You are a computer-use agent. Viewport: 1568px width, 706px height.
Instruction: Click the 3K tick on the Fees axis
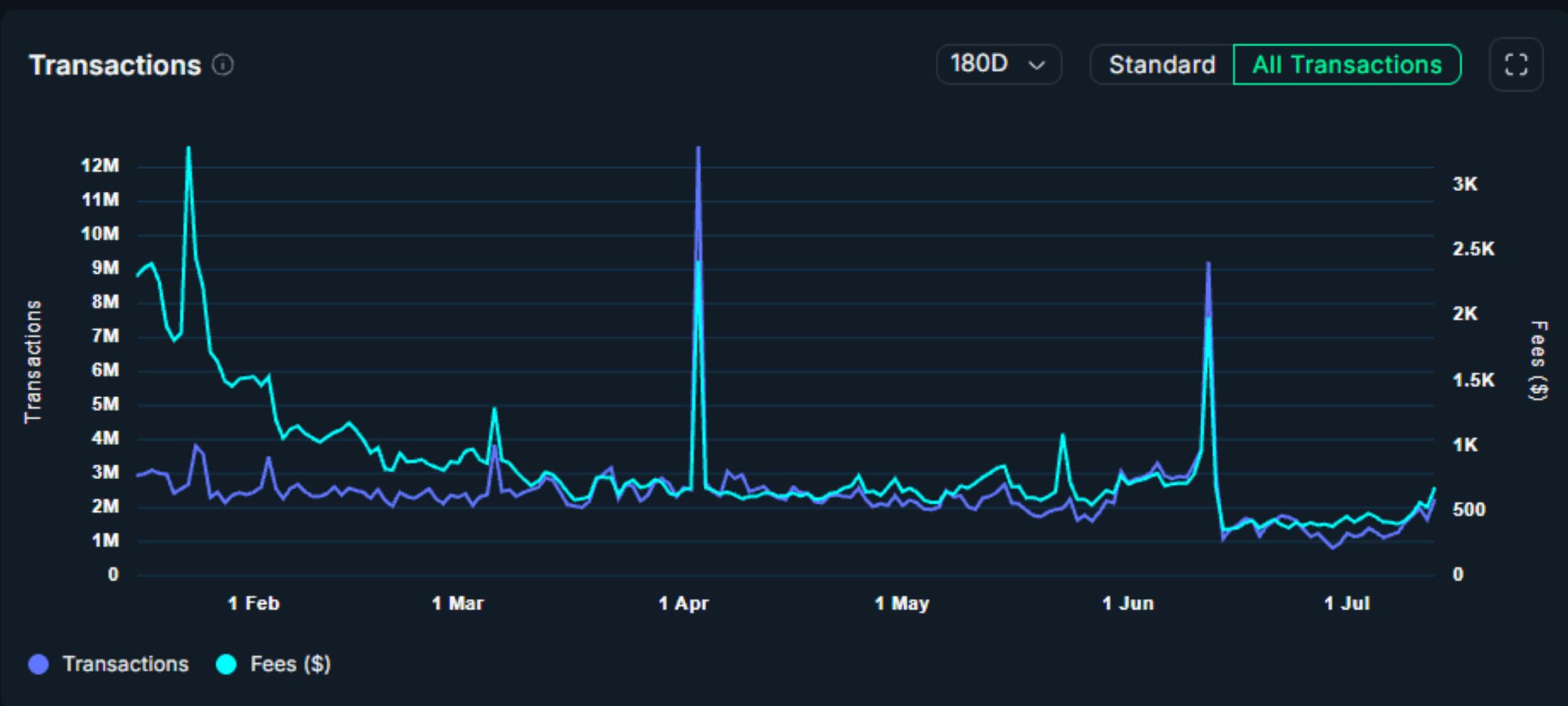pos(1465,184)
